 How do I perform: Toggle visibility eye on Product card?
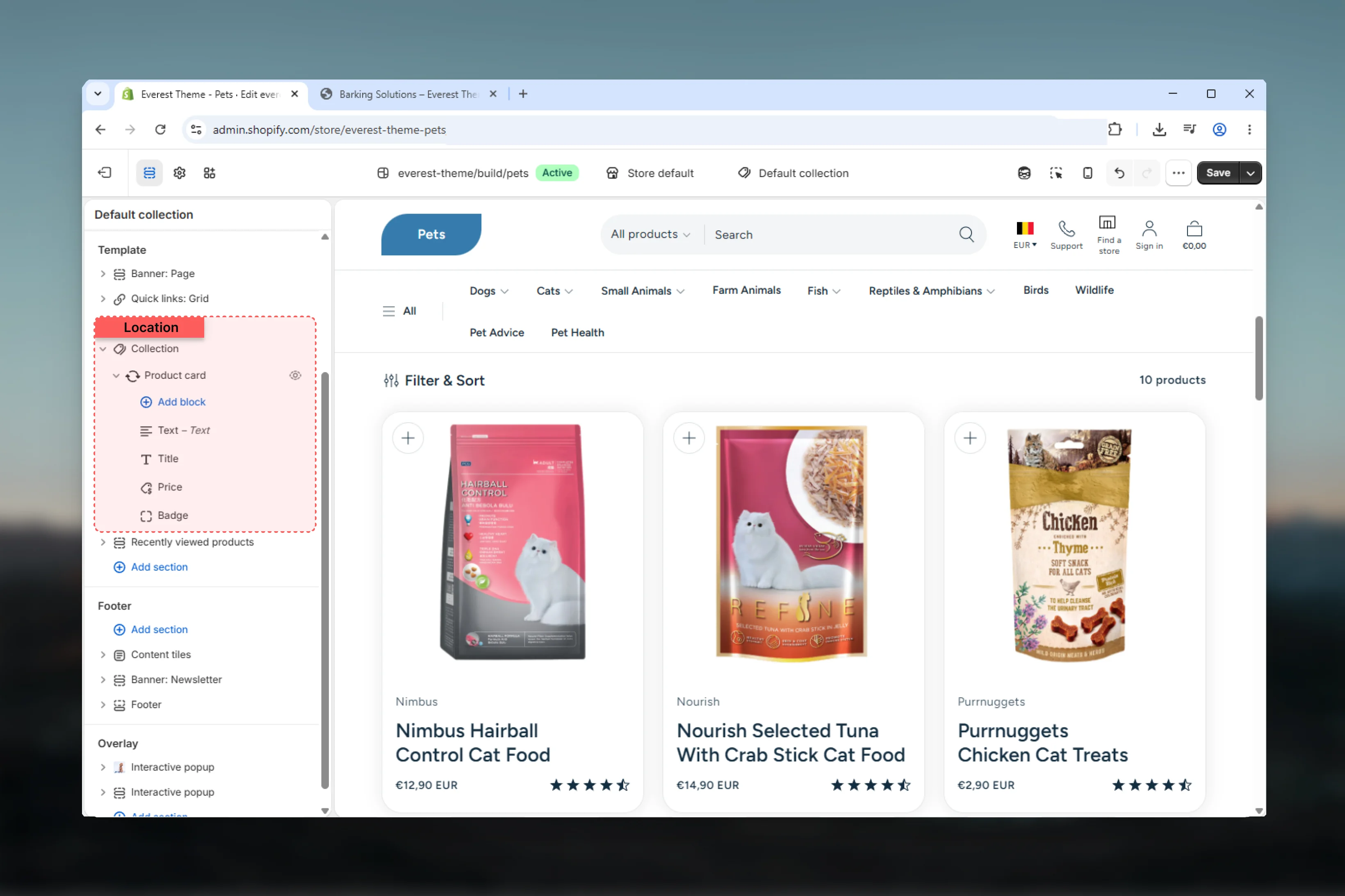(x=295, y=375)
